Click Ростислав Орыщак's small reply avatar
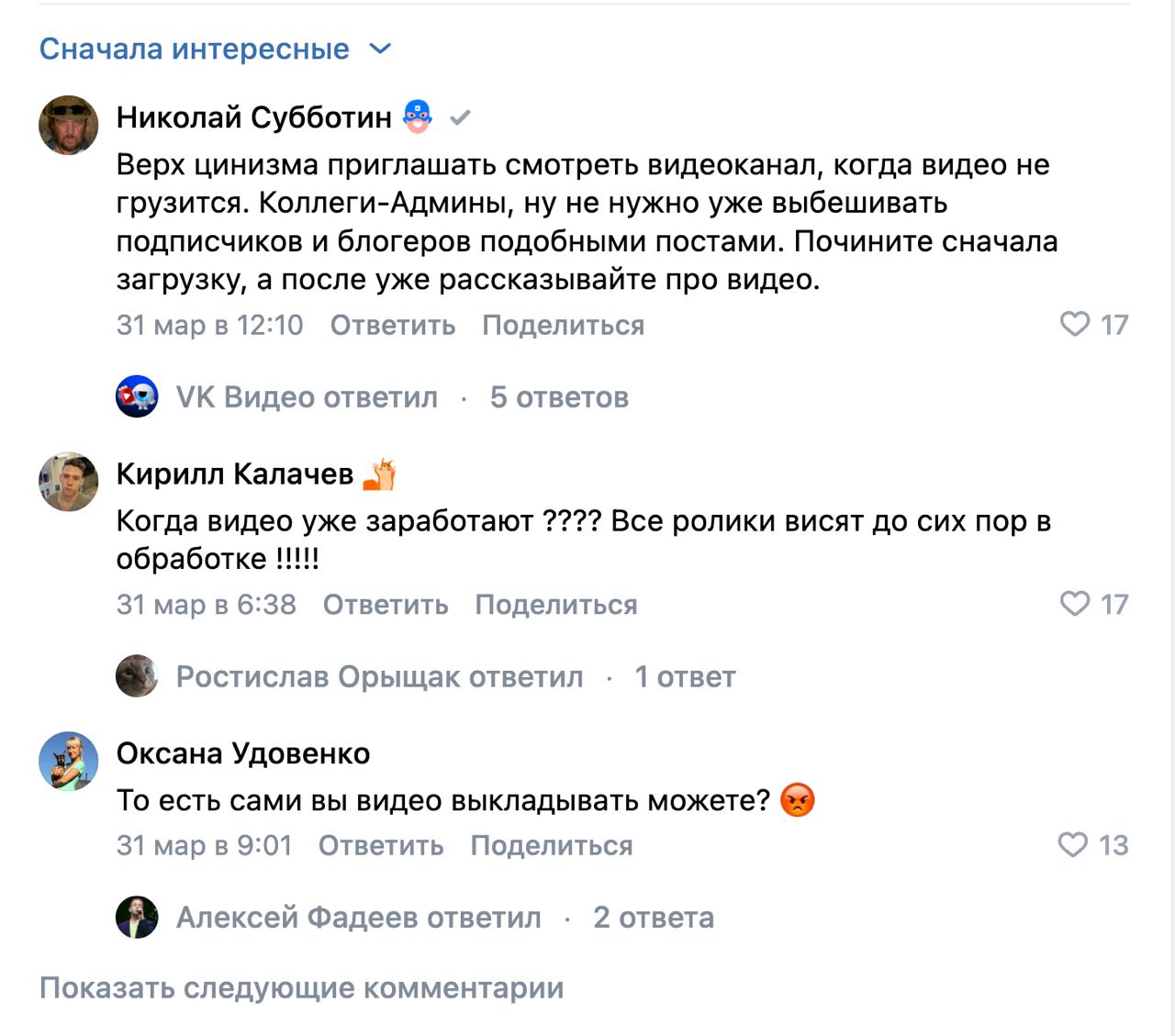1175x1036 pixels. click(137, 676)
